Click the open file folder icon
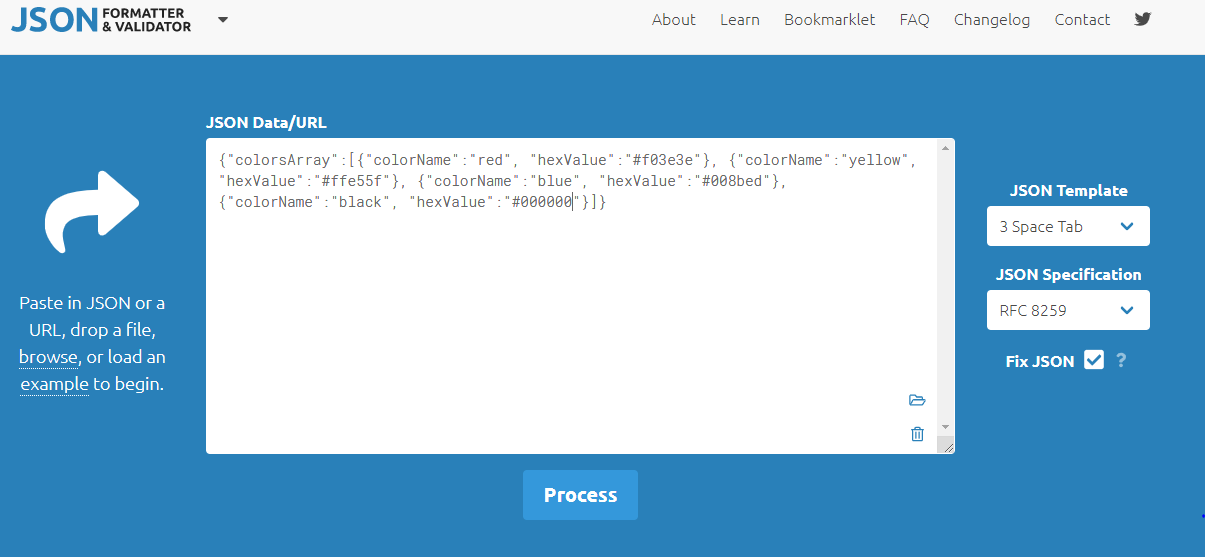1205x557 pixels. pos(917,400)
